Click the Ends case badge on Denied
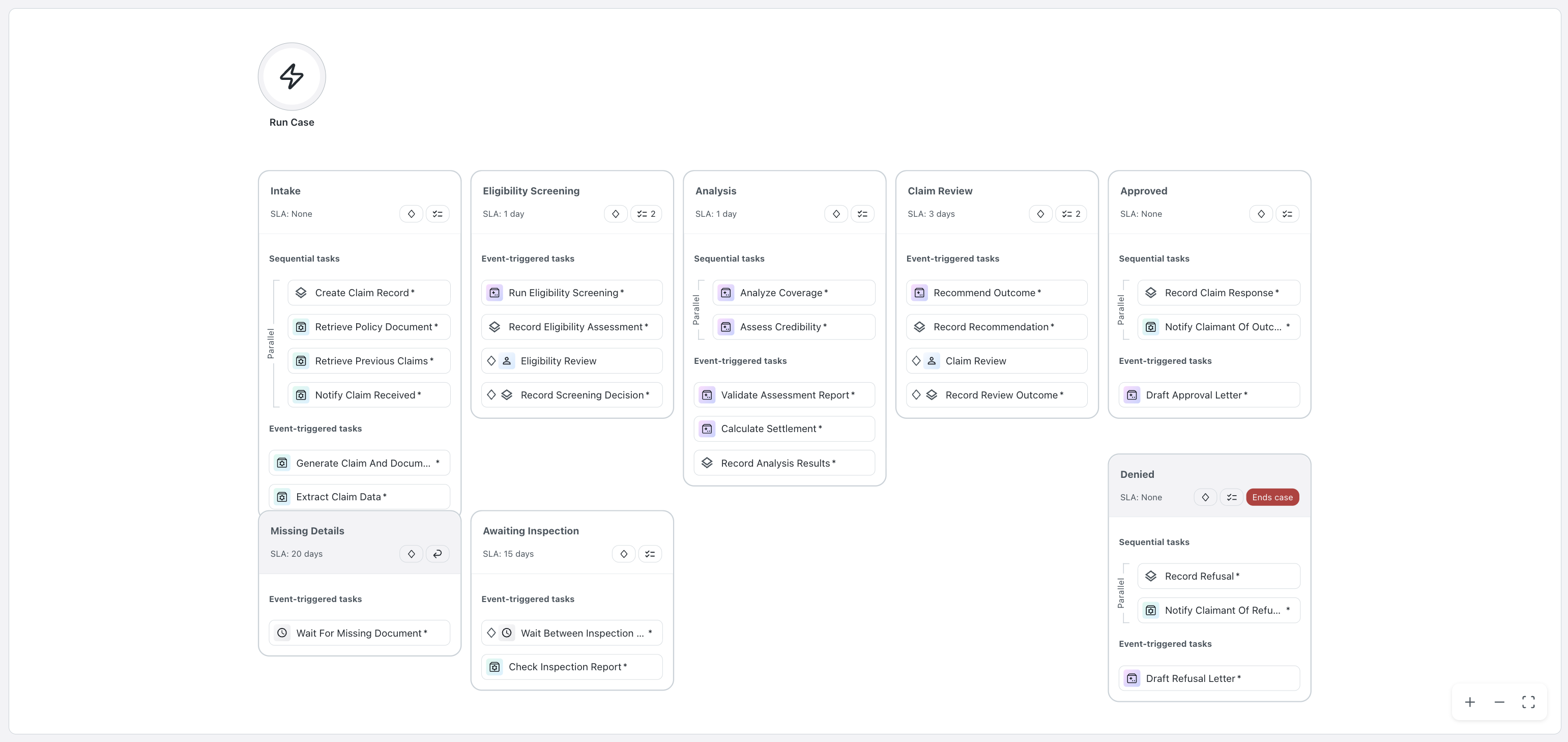The image size is (1568, 742). pos(1272,497)
